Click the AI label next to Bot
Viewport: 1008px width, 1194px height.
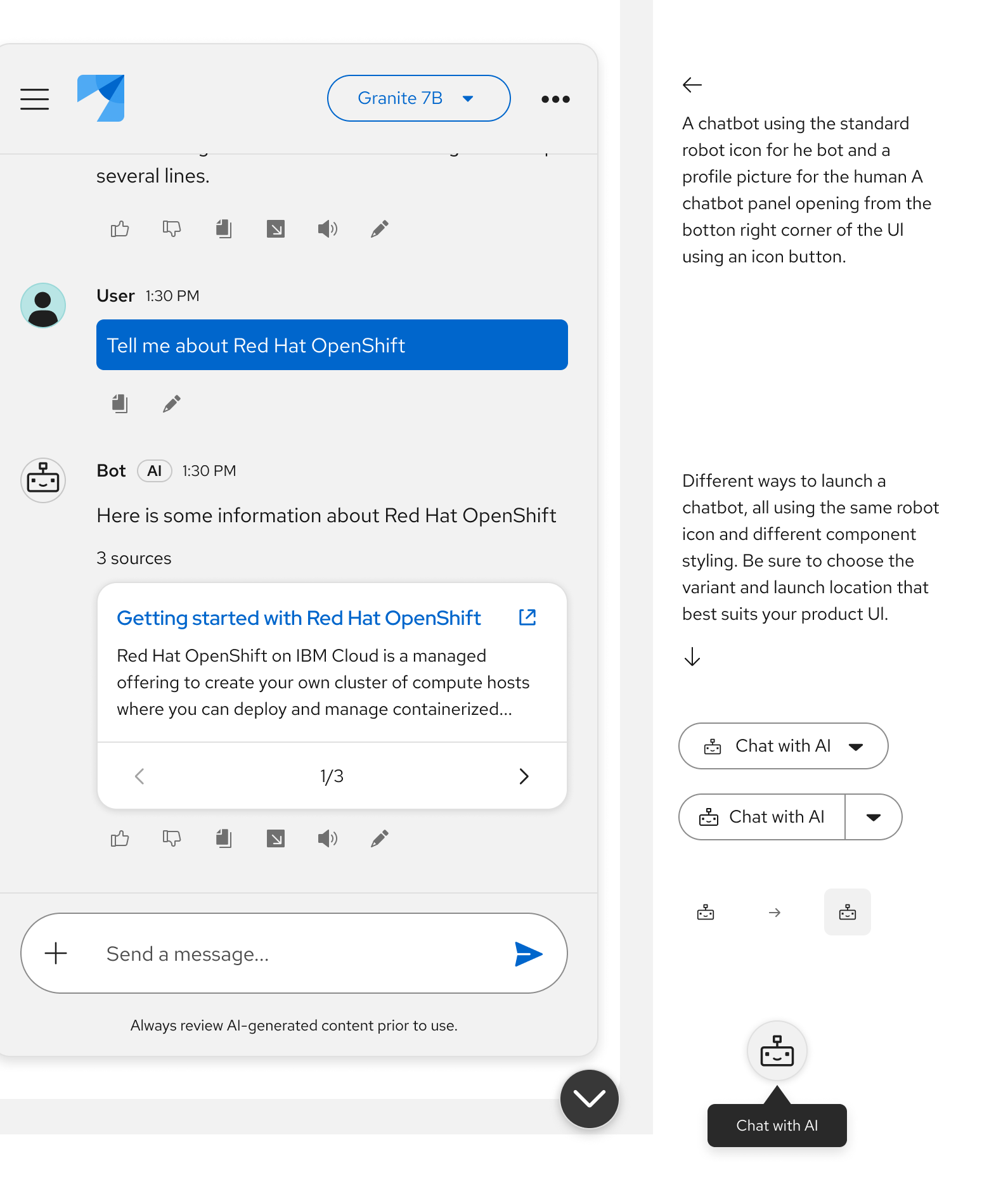click(x=155, y=471)
